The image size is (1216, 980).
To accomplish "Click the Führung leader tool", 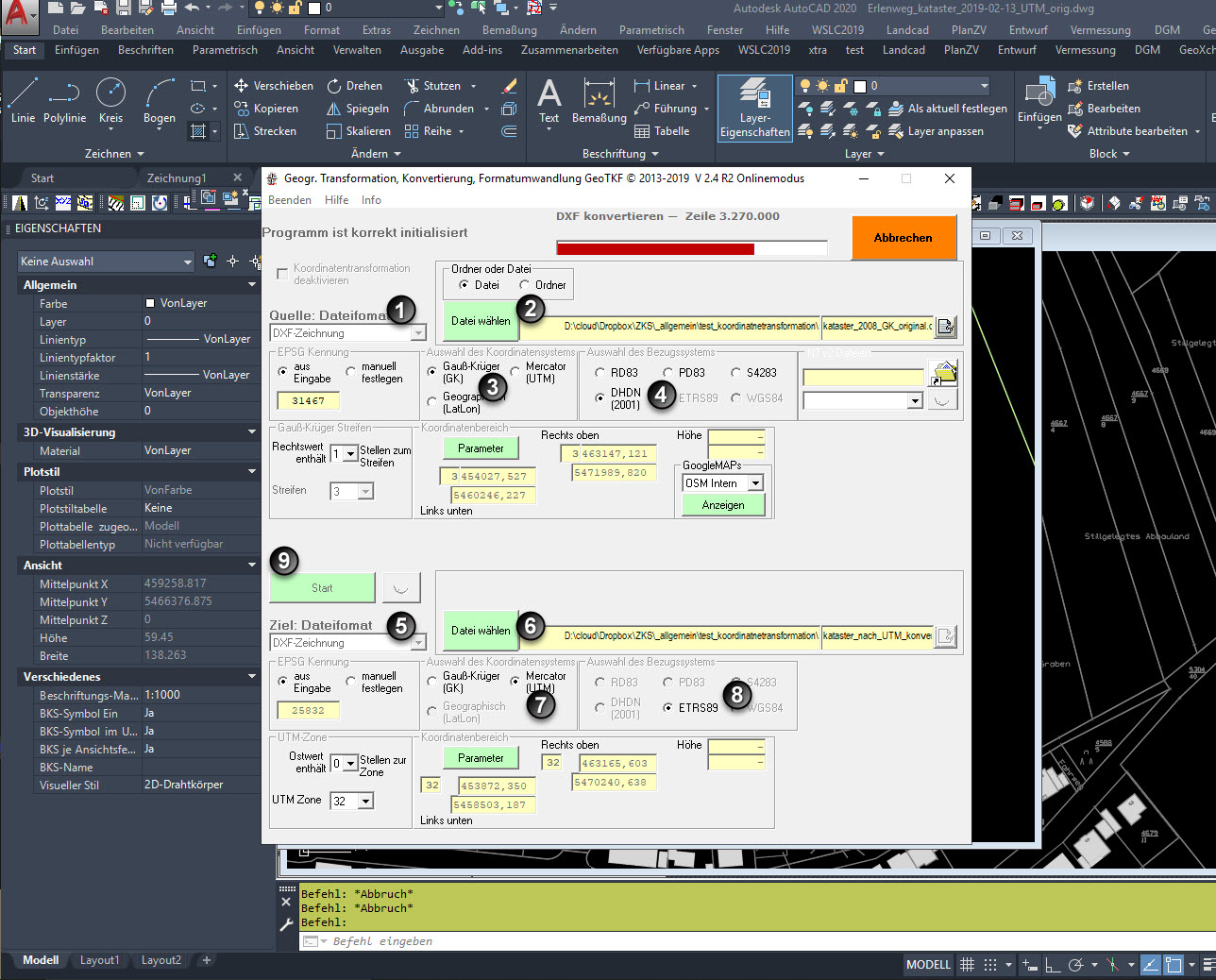I will coord(667,109).
